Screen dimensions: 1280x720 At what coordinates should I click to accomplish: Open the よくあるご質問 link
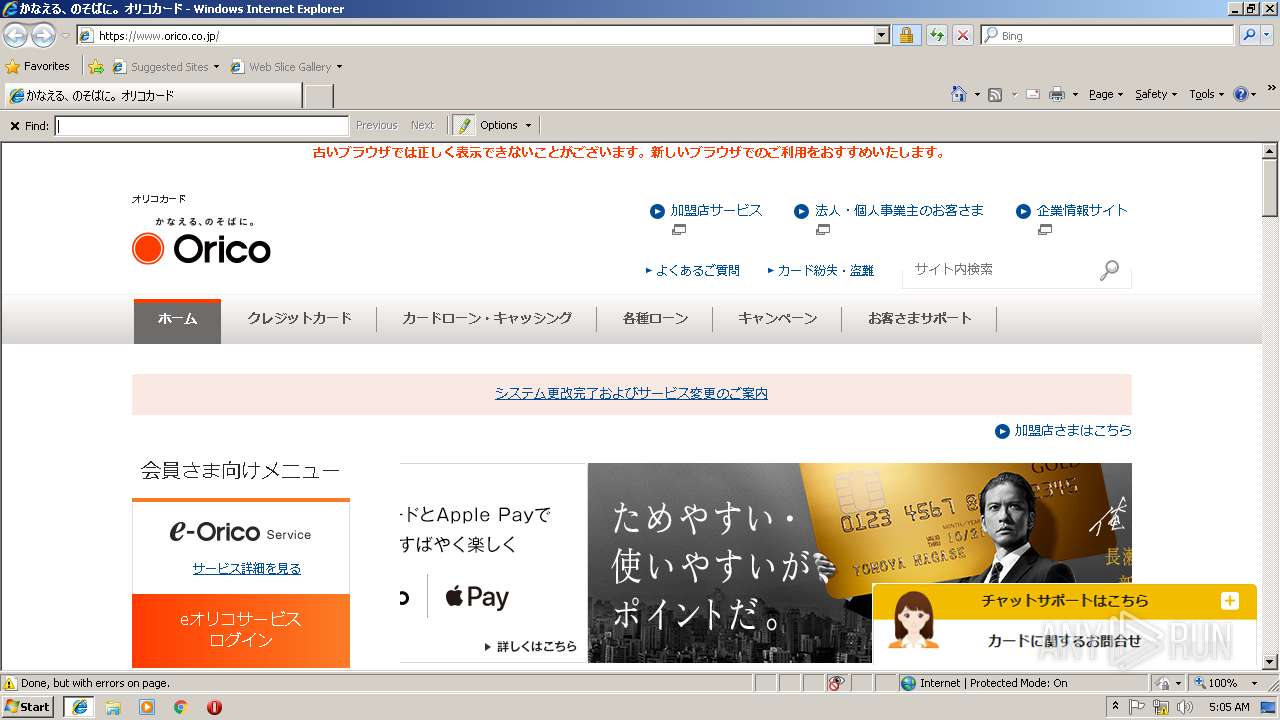pos(697,271)
